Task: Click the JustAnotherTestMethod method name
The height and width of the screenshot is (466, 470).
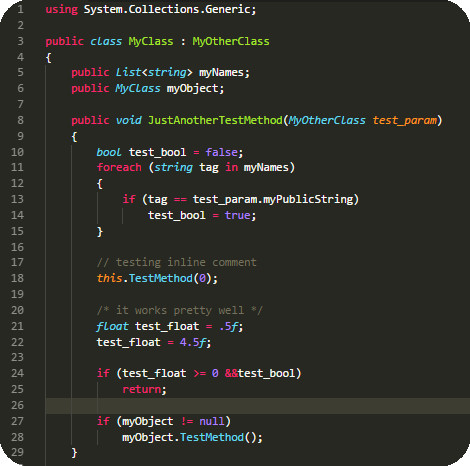Action: click(x=215, y=120)
